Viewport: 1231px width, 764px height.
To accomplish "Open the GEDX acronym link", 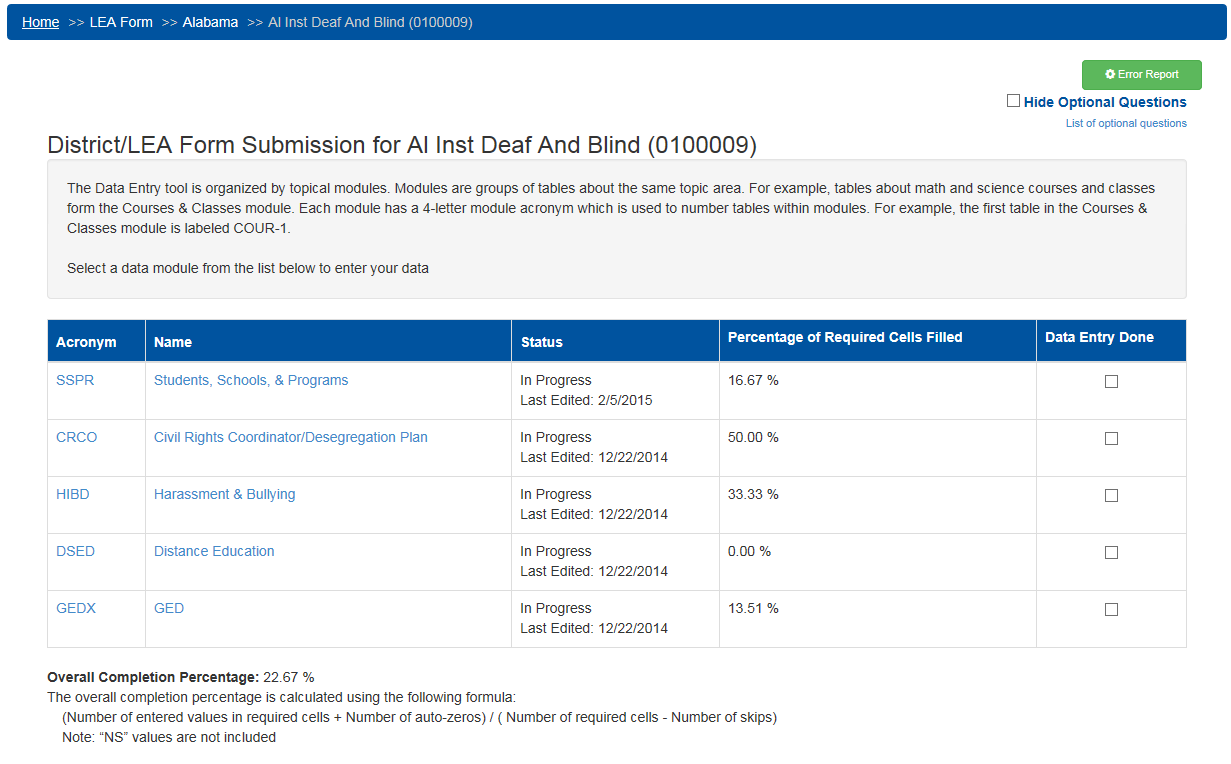I will [x=76, y=609].
